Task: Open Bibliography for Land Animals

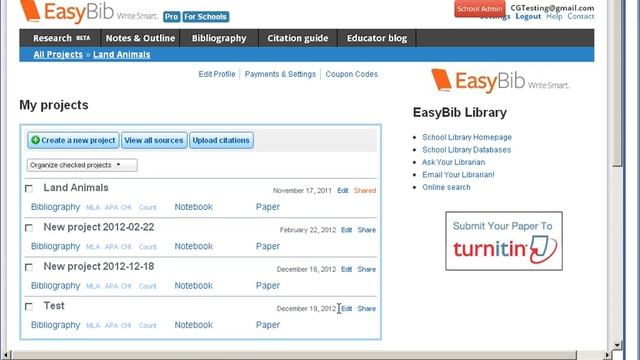Action: [56, 207]
